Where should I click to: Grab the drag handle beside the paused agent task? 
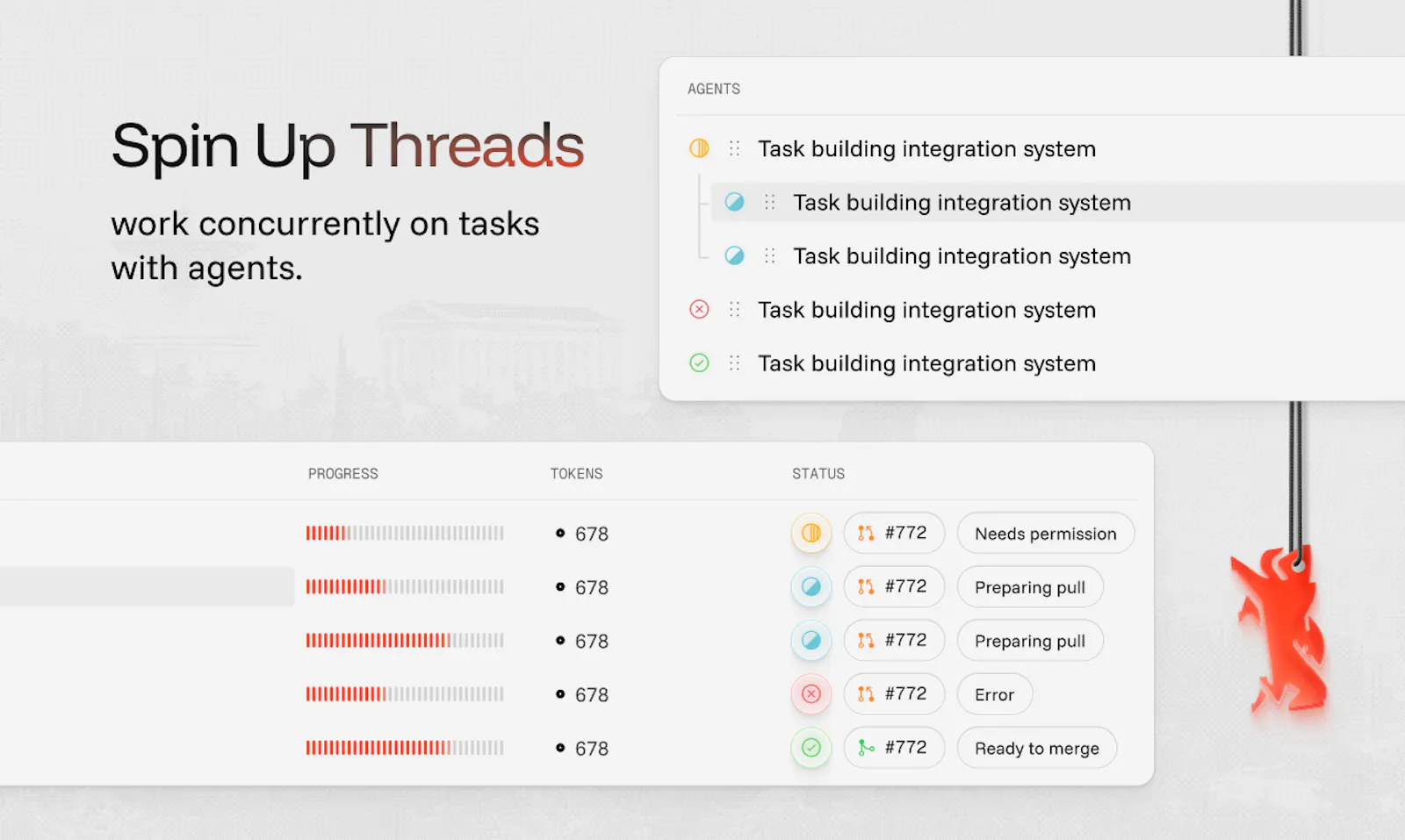coord(734,148)
